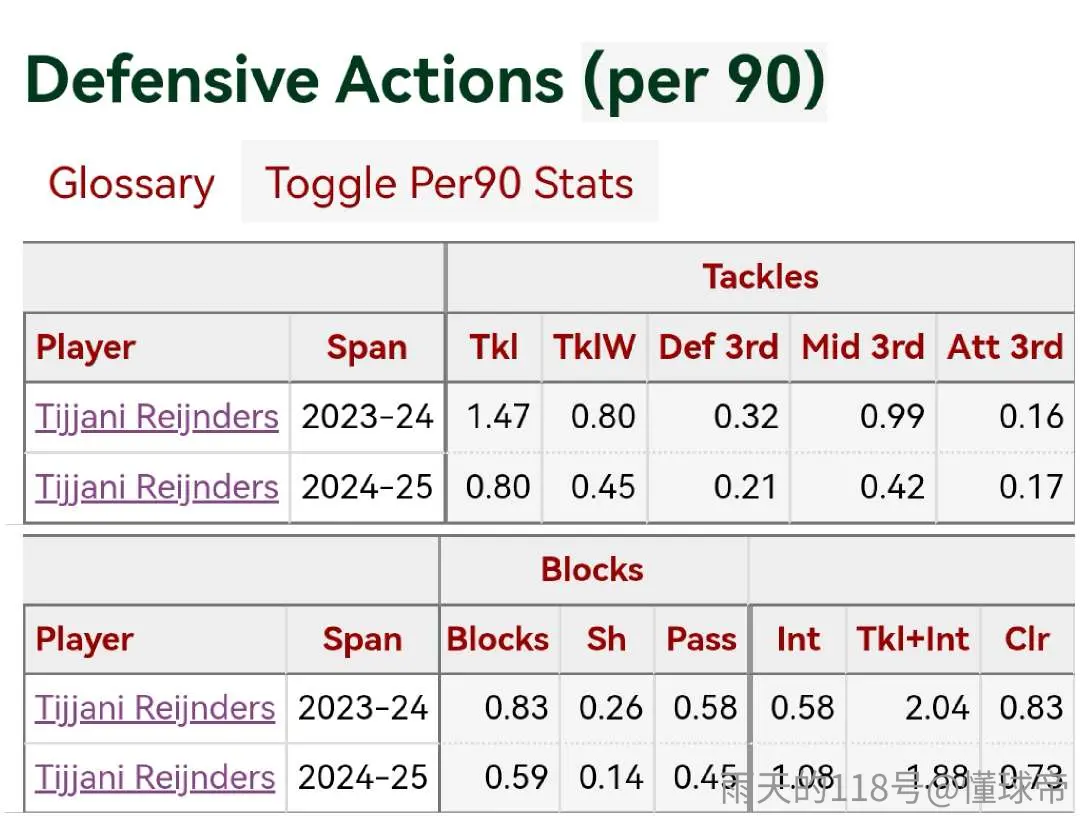Sort by Blocks column header
This screenshot has height=818, width=1080.
[498, 639]
